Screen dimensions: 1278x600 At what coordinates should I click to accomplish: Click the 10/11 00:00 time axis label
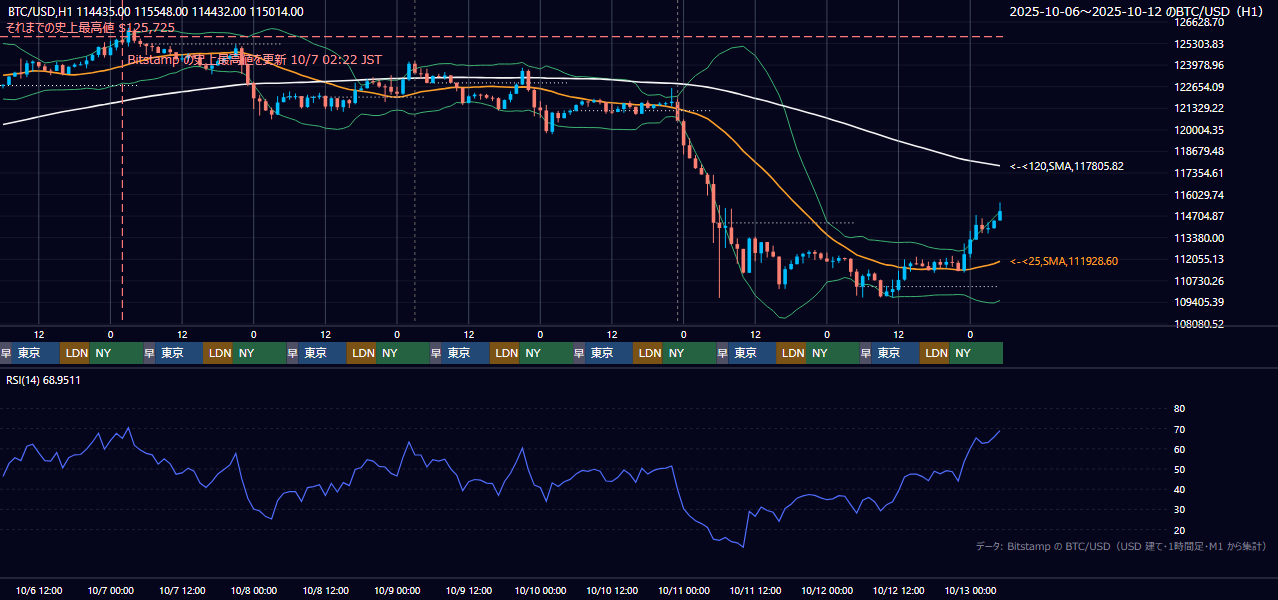tap(683, 590)
